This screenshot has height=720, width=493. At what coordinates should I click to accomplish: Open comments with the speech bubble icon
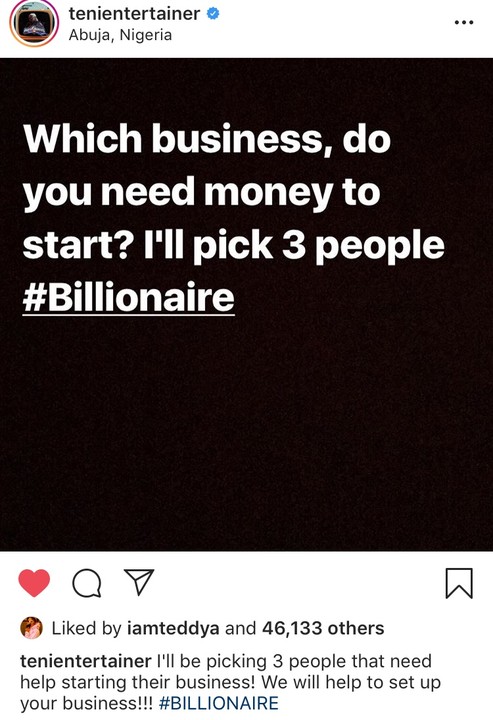(87, 583)
